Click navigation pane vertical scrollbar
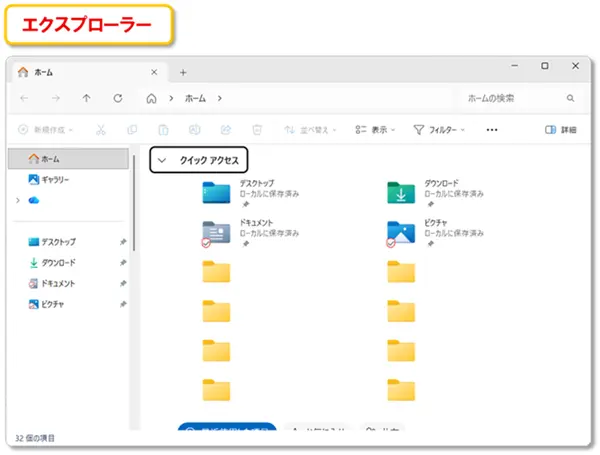 (134, 203)
